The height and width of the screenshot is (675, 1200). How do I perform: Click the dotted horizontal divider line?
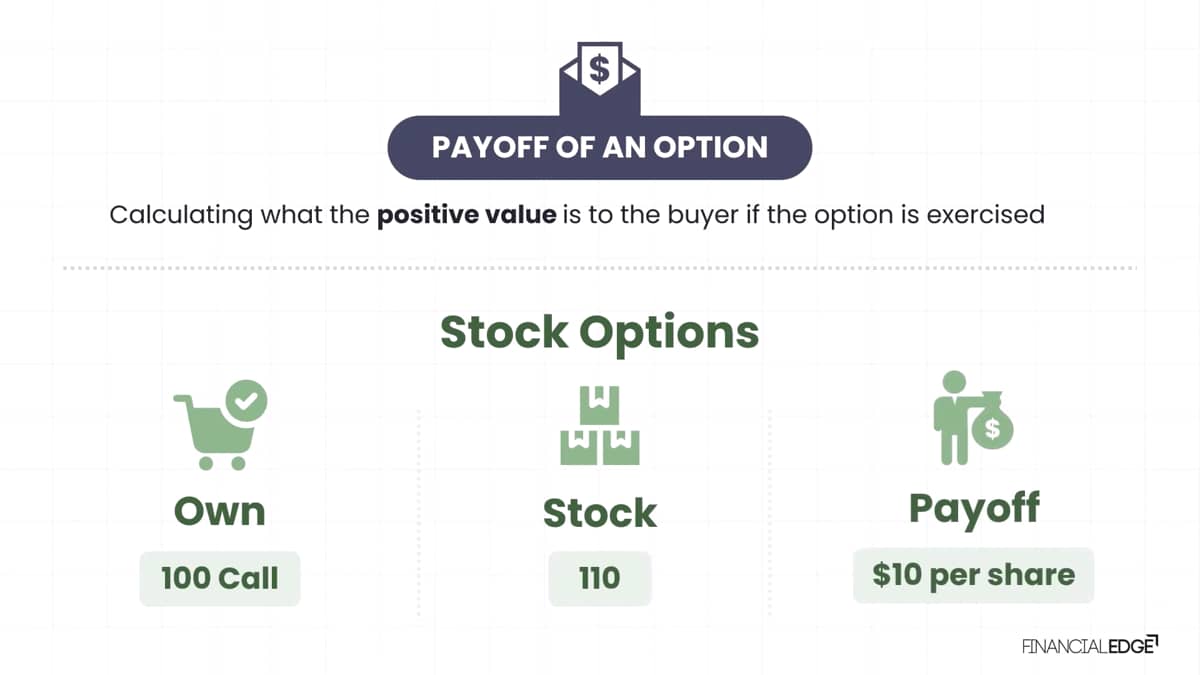(599, 268)
